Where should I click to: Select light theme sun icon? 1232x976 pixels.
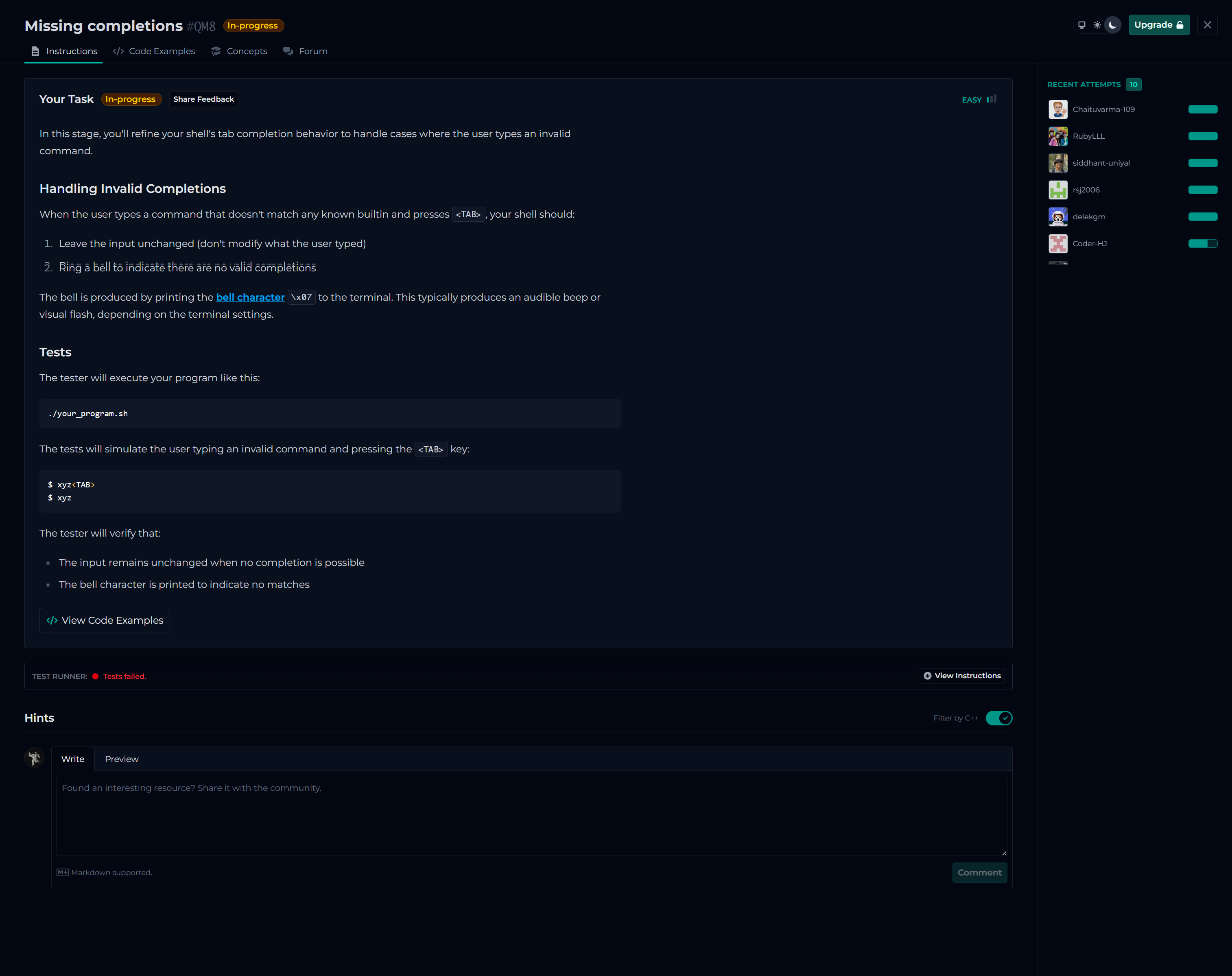click(1097, 25)
